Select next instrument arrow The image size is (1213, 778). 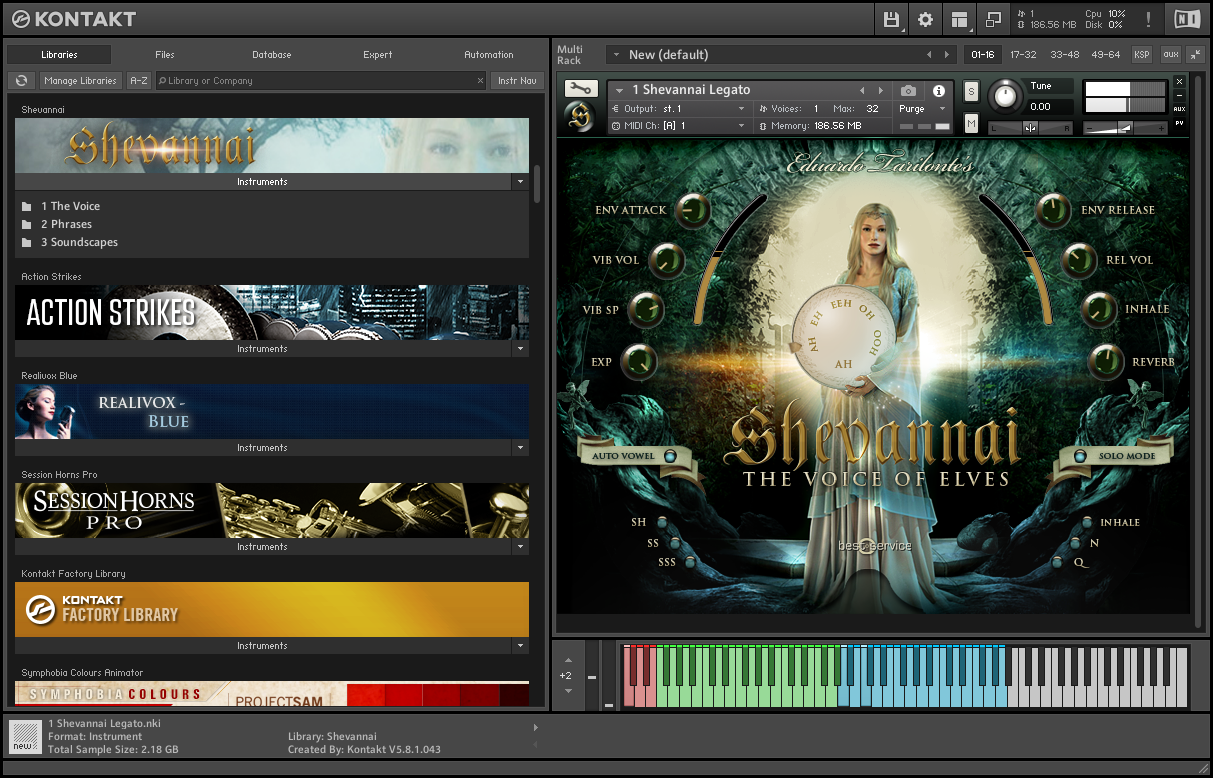880,90
